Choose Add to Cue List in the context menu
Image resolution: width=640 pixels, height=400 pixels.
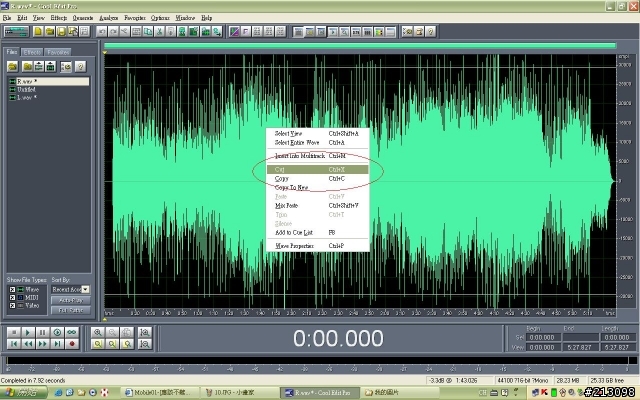tap(318, 232)
